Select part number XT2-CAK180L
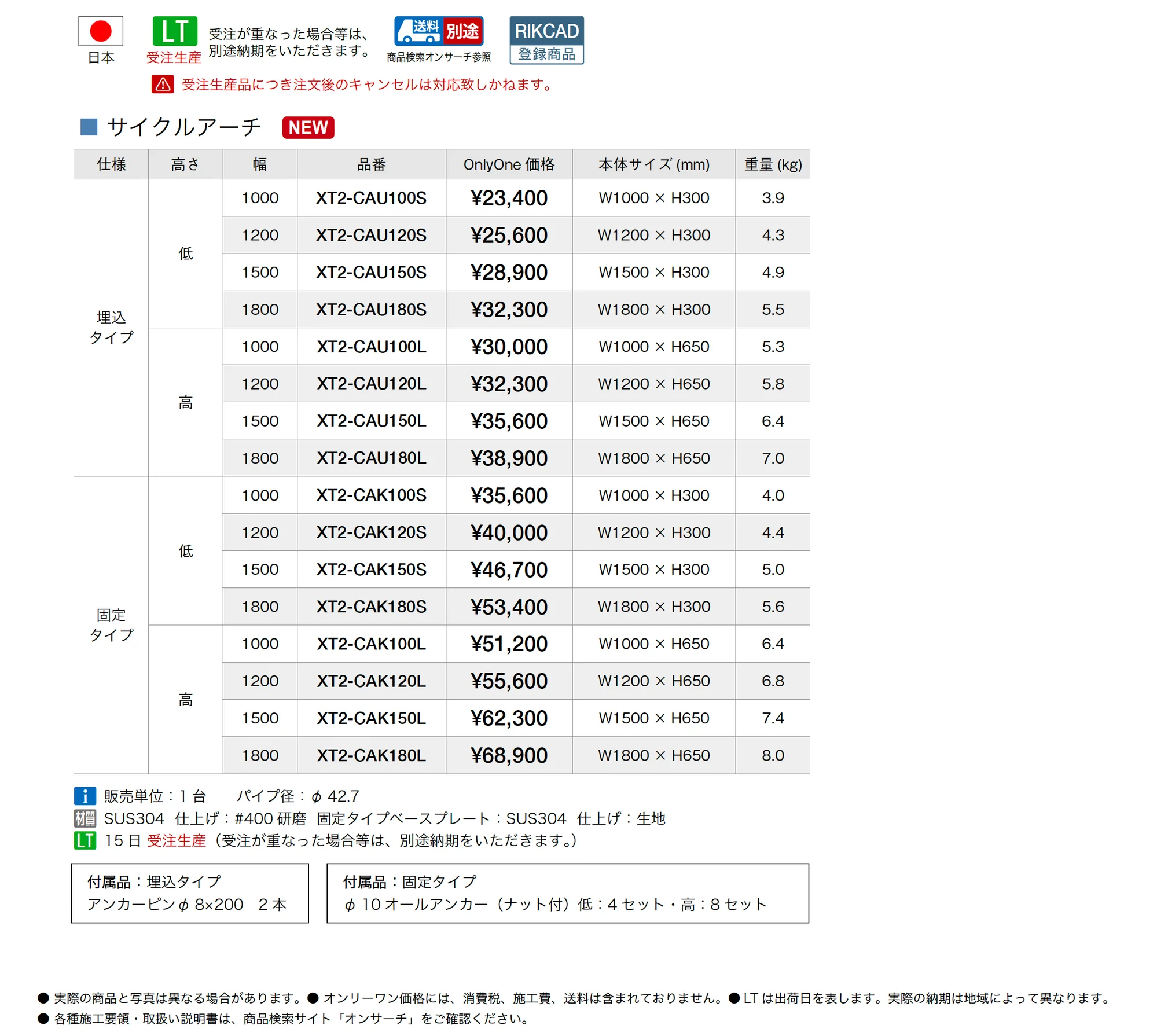Image resolution: width=1157 pixels, height=1036 pixels. coord(371,755)
